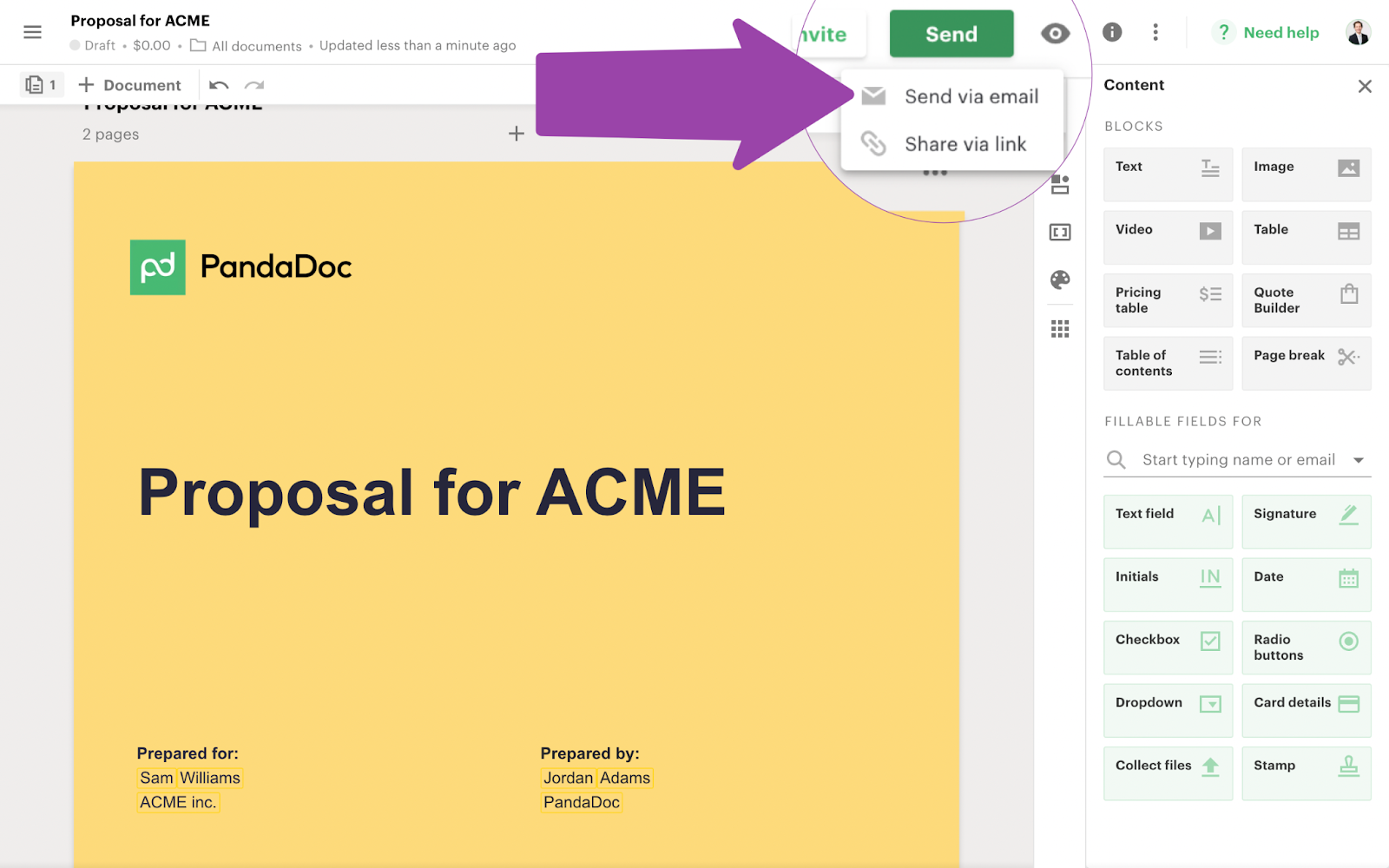Add a Signature field

1307,522
